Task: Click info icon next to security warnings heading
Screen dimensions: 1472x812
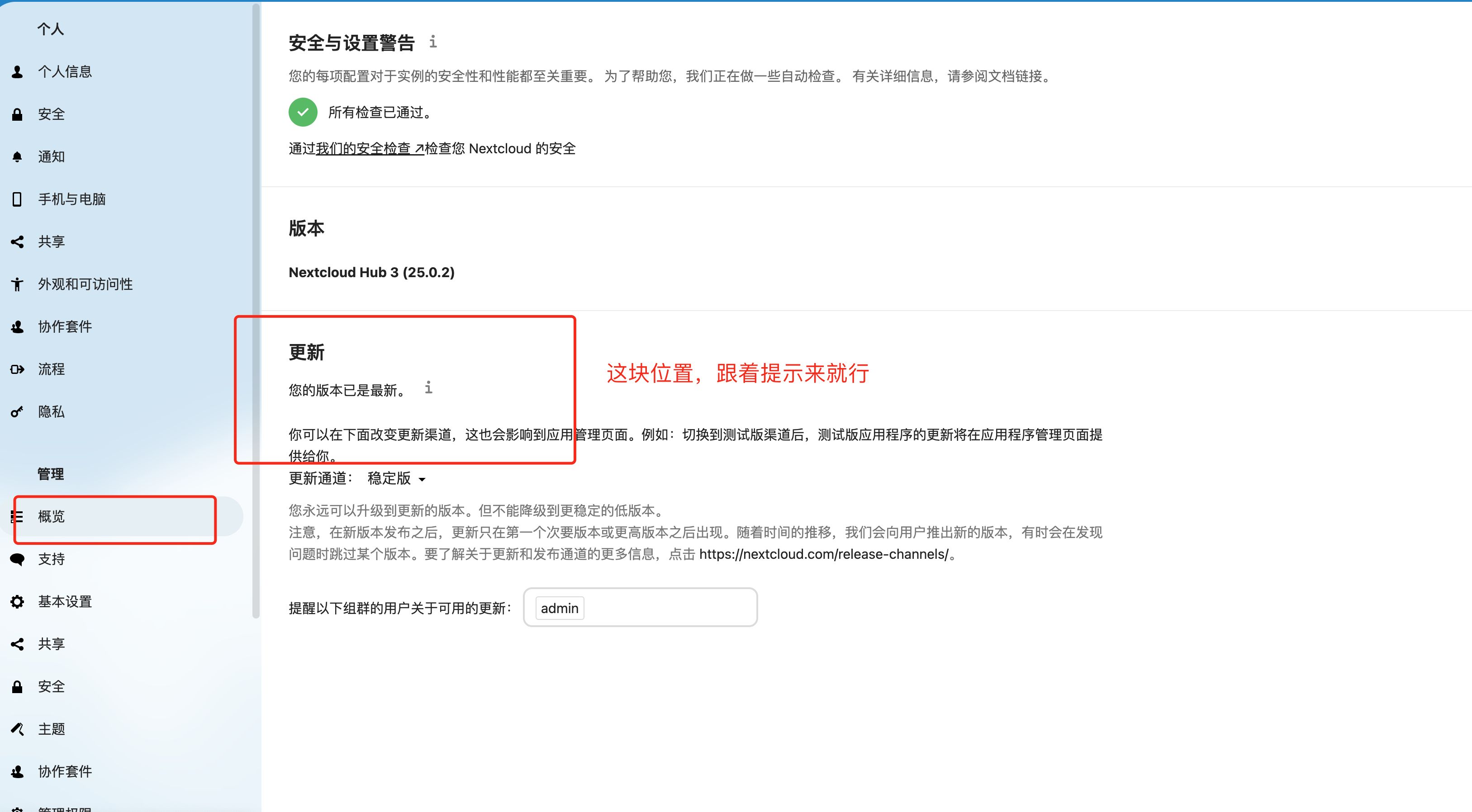Action: (433, 42)
